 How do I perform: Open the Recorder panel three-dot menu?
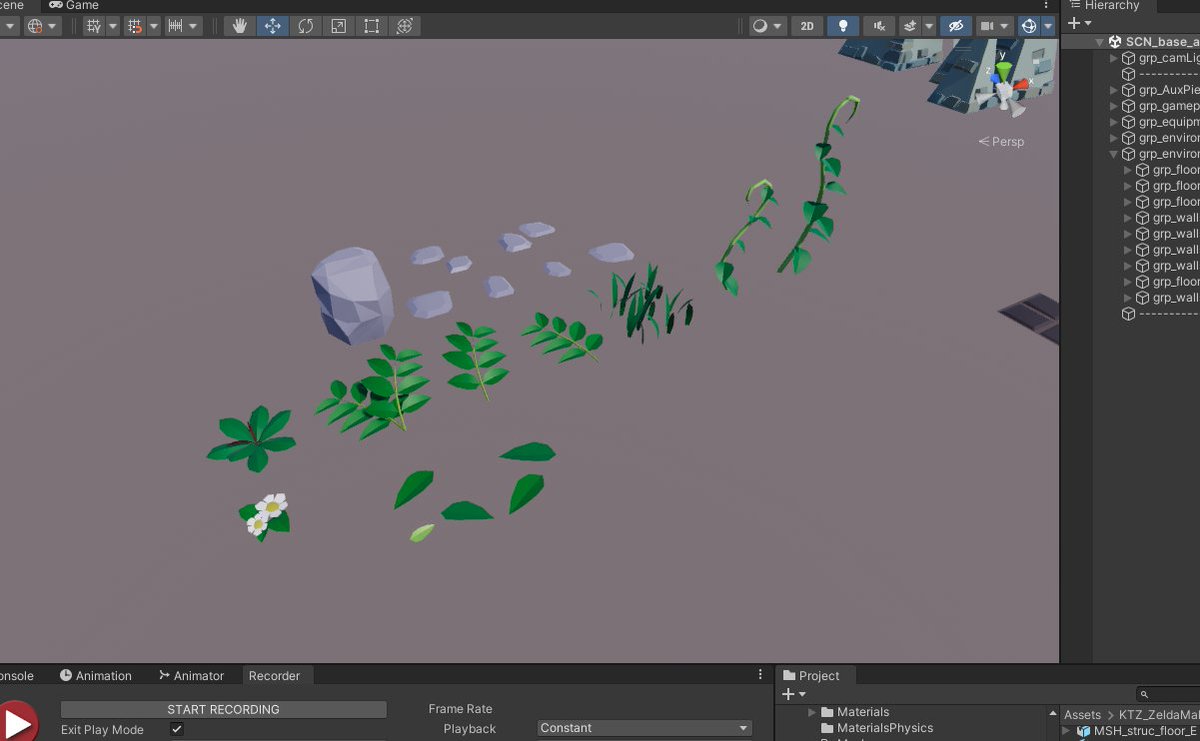tap(760, 675)
